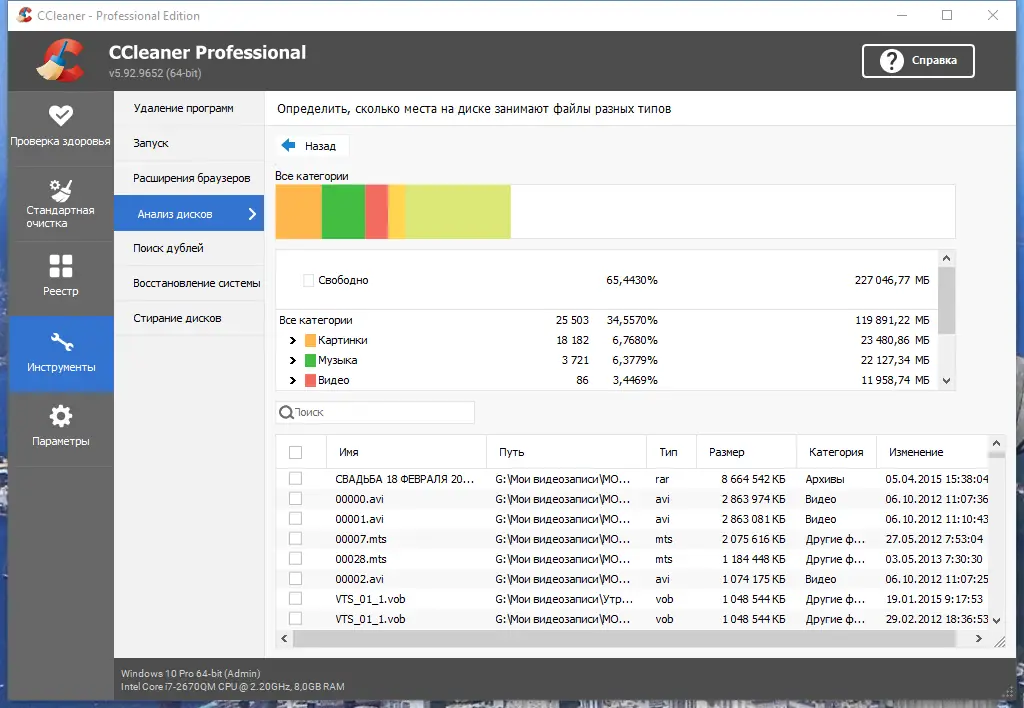The height and width of the screenshot is (708, 1024).
Task: Click the orange Картинки category square
Action: pyautogui.click(x=311, y=340)
